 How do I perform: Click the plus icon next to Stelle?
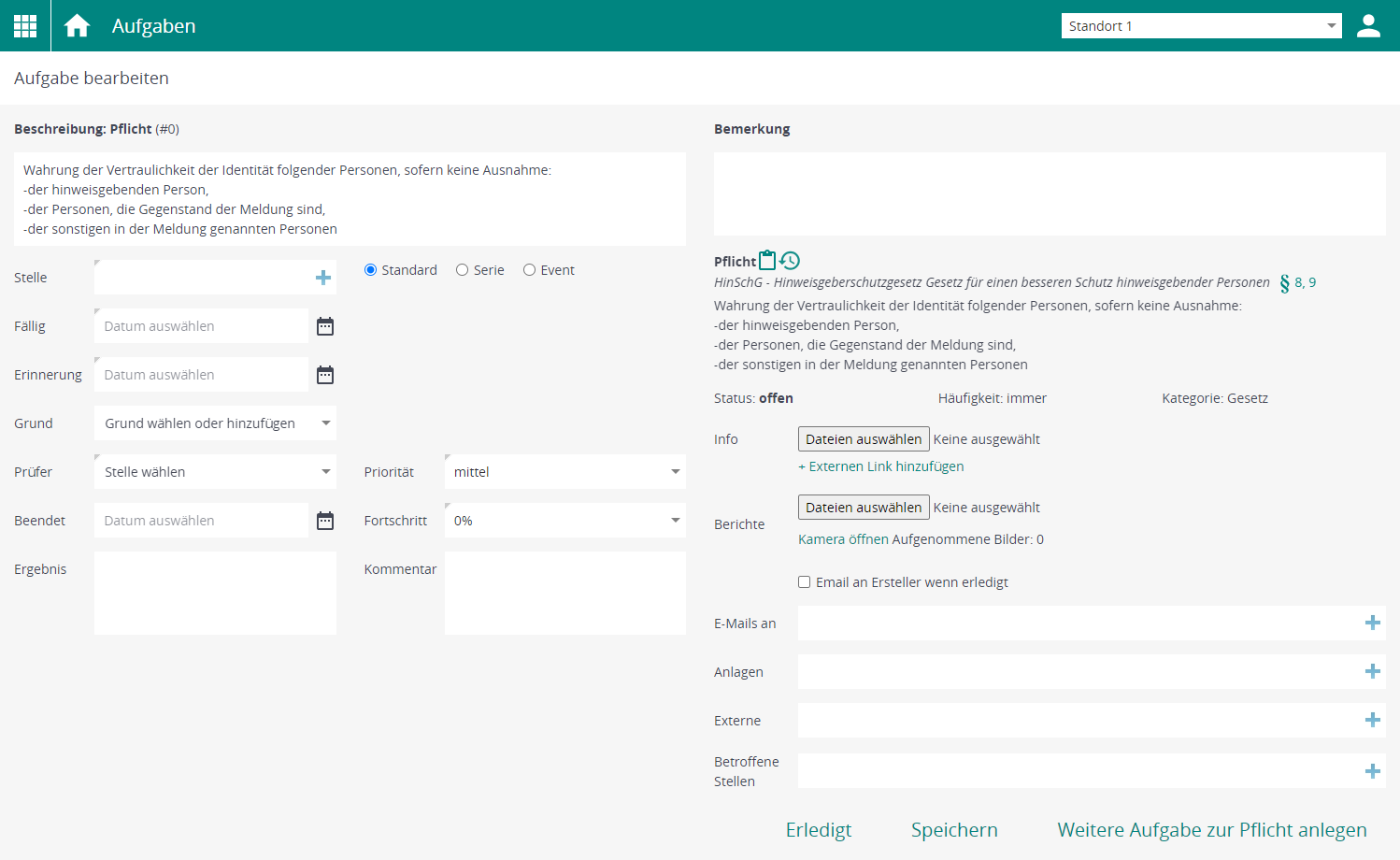[323, 277]
